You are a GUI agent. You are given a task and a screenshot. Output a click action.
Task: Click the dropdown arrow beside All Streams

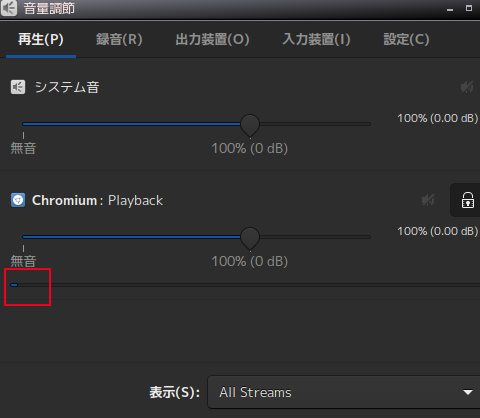pos(468,392)
